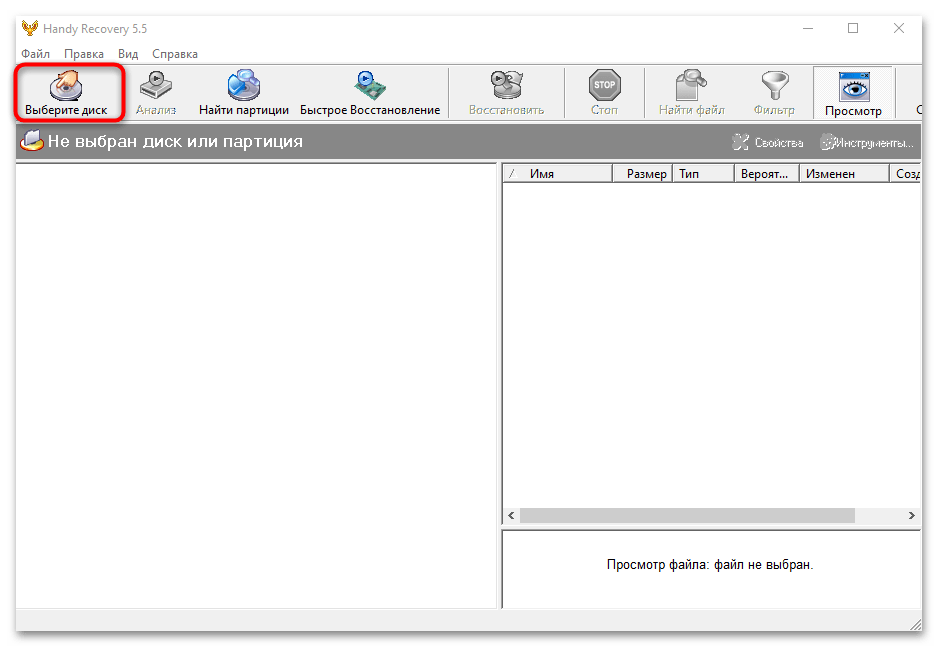The width and height of the screenshot is (938, 647).
Task: Sort files by the Тип column
Action: [x=704, y=174]
